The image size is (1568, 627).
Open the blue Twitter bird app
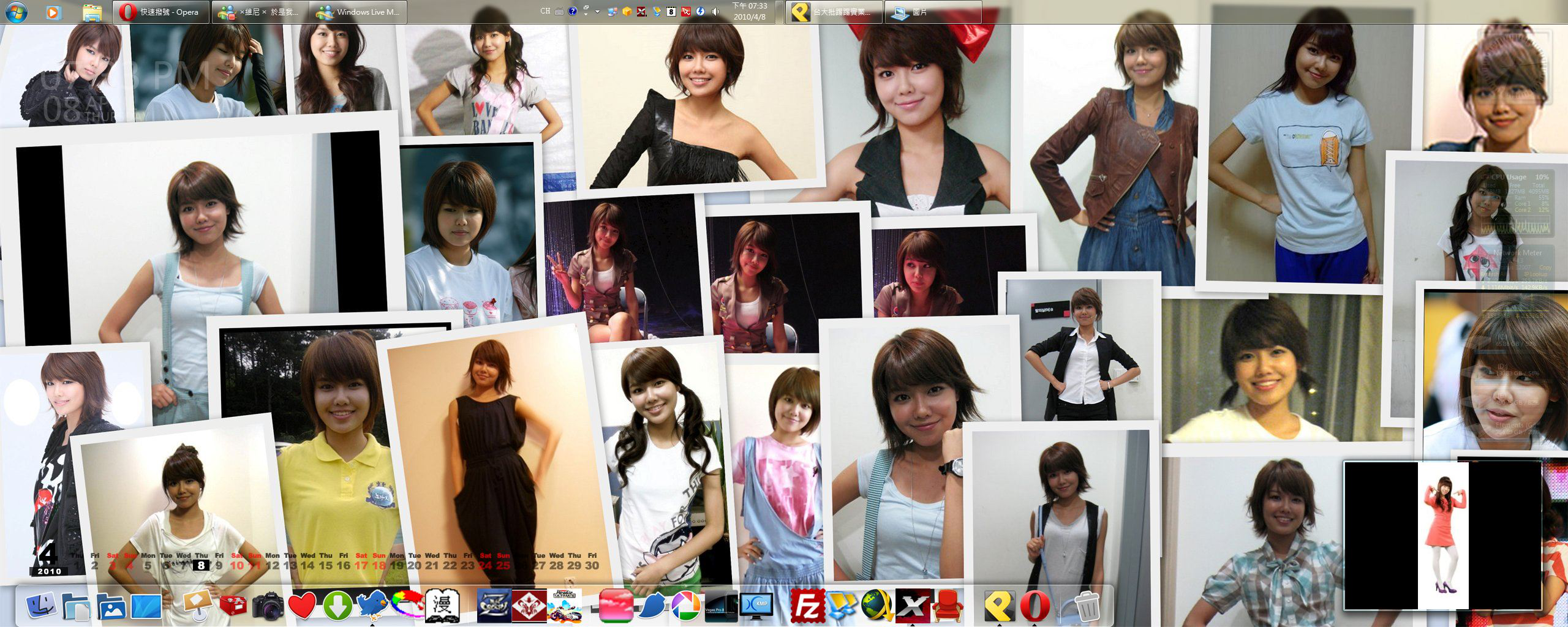pyautogui.click(x=372, y=606)
